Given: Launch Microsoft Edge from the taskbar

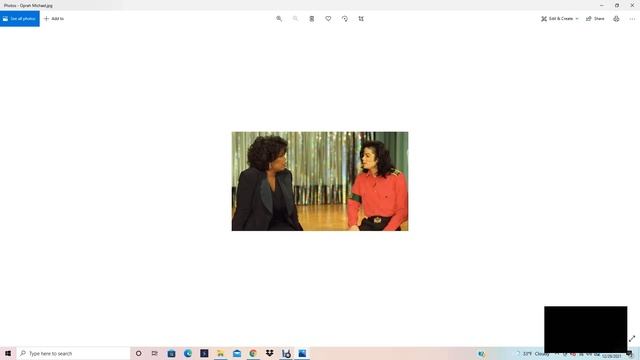Looking at the screenshot, I should pos(188,353).
